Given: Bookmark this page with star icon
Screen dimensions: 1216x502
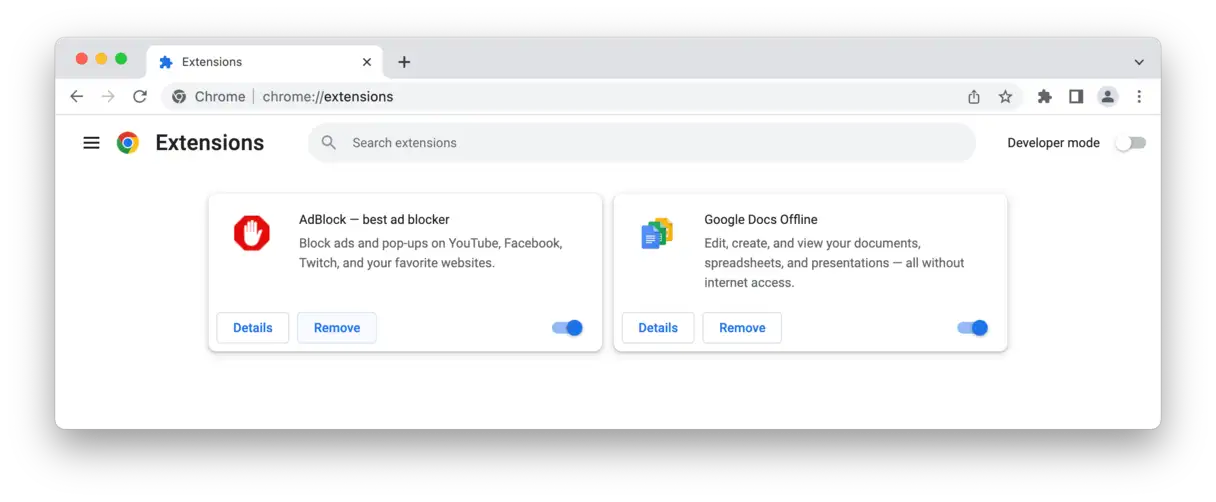Looking at the screenshot, I should (x=1005, y=97).
